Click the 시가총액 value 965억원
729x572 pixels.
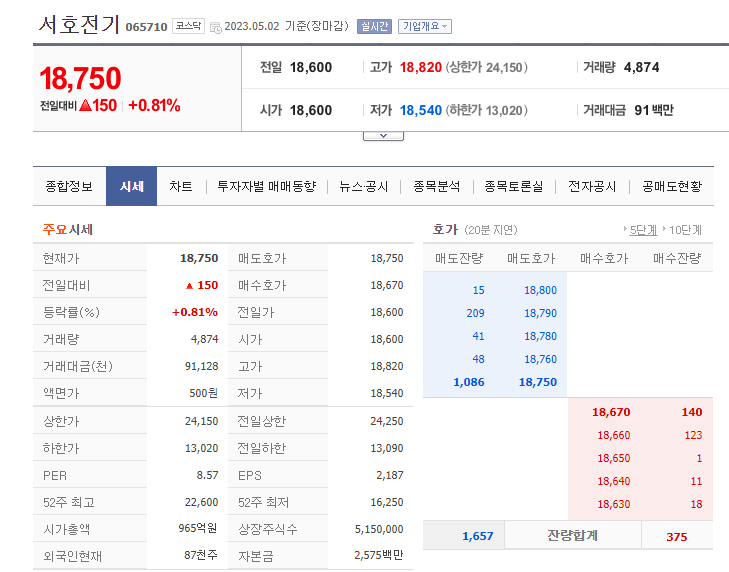click(198, 529)
